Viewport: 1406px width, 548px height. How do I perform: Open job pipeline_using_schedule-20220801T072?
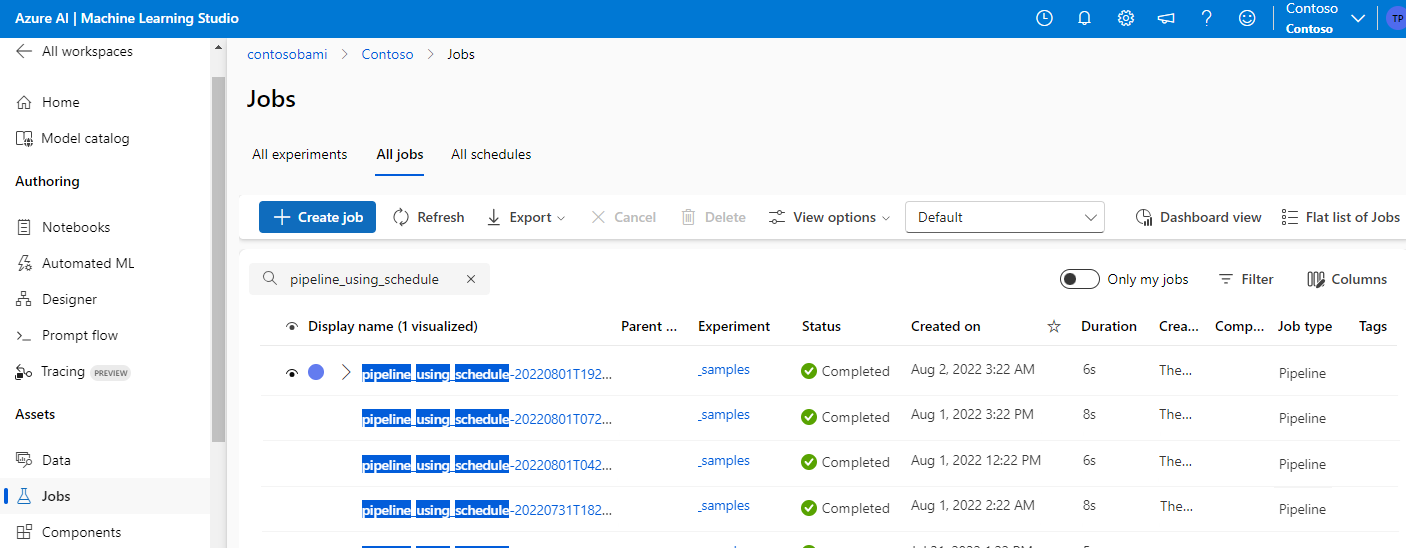tap(487, 419)
